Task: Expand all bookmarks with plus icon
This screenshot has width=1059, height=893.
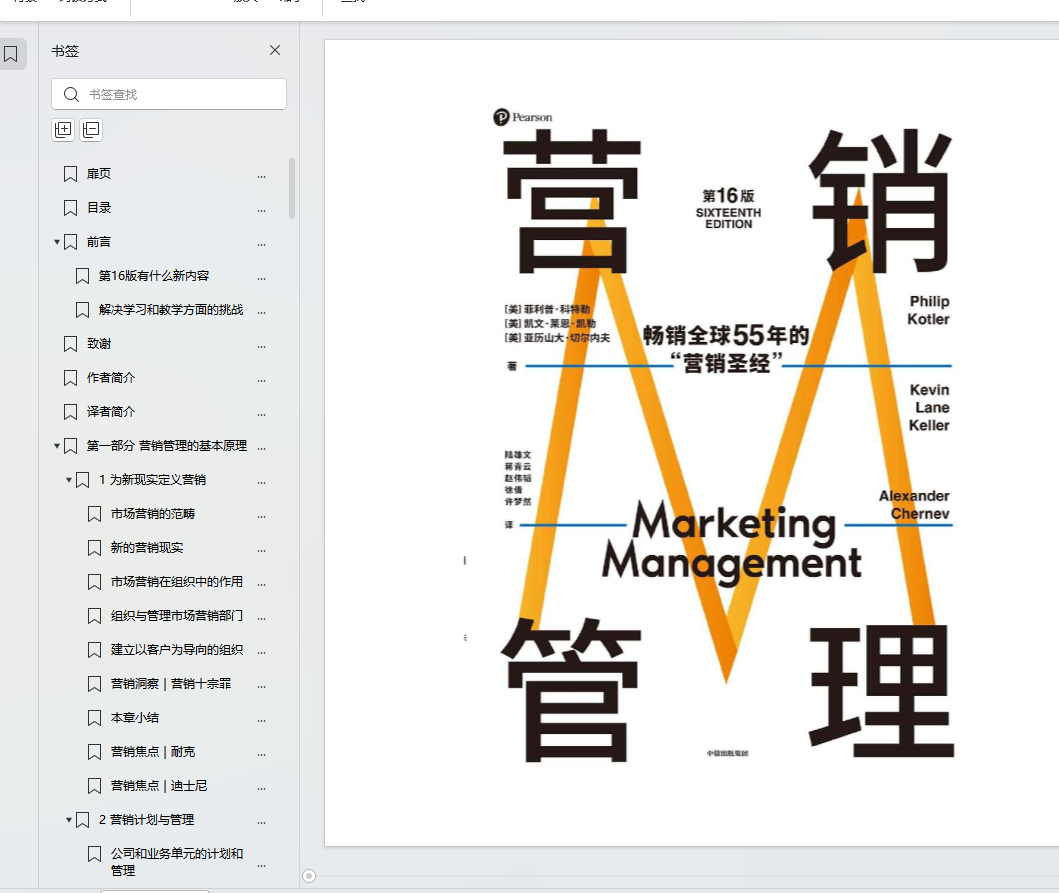Action: (63, 130)
